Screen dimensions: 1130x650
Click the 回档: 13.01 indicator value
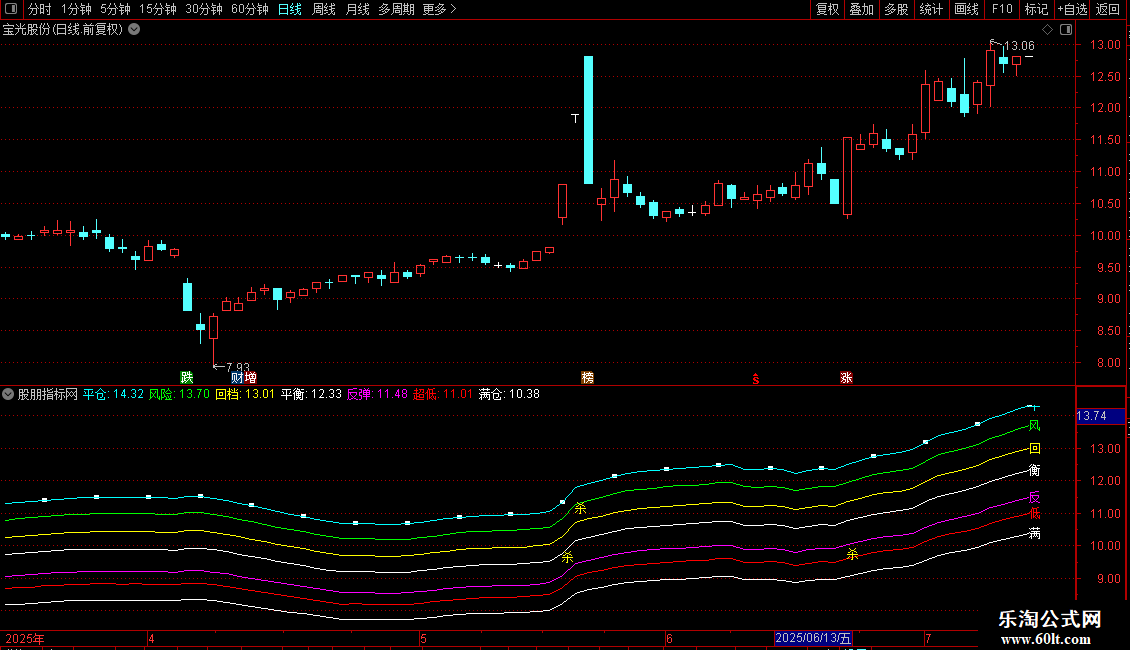[245, 394]
